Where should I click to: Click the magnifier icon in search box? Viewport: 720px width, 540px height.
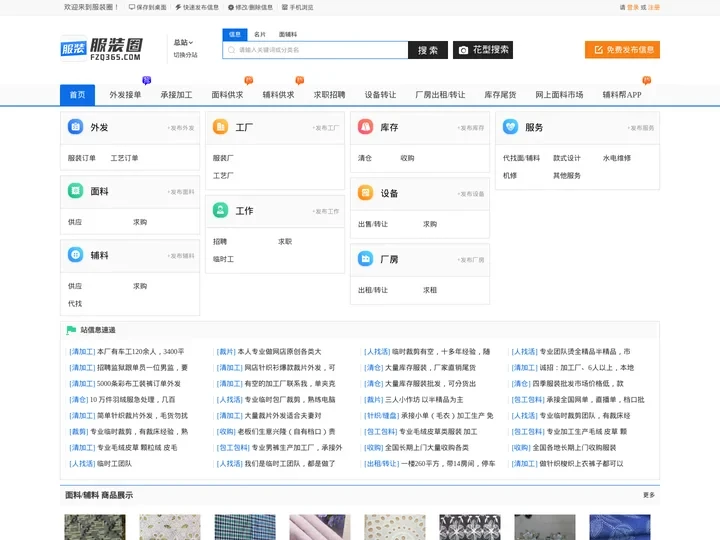[x=231, y=50]
